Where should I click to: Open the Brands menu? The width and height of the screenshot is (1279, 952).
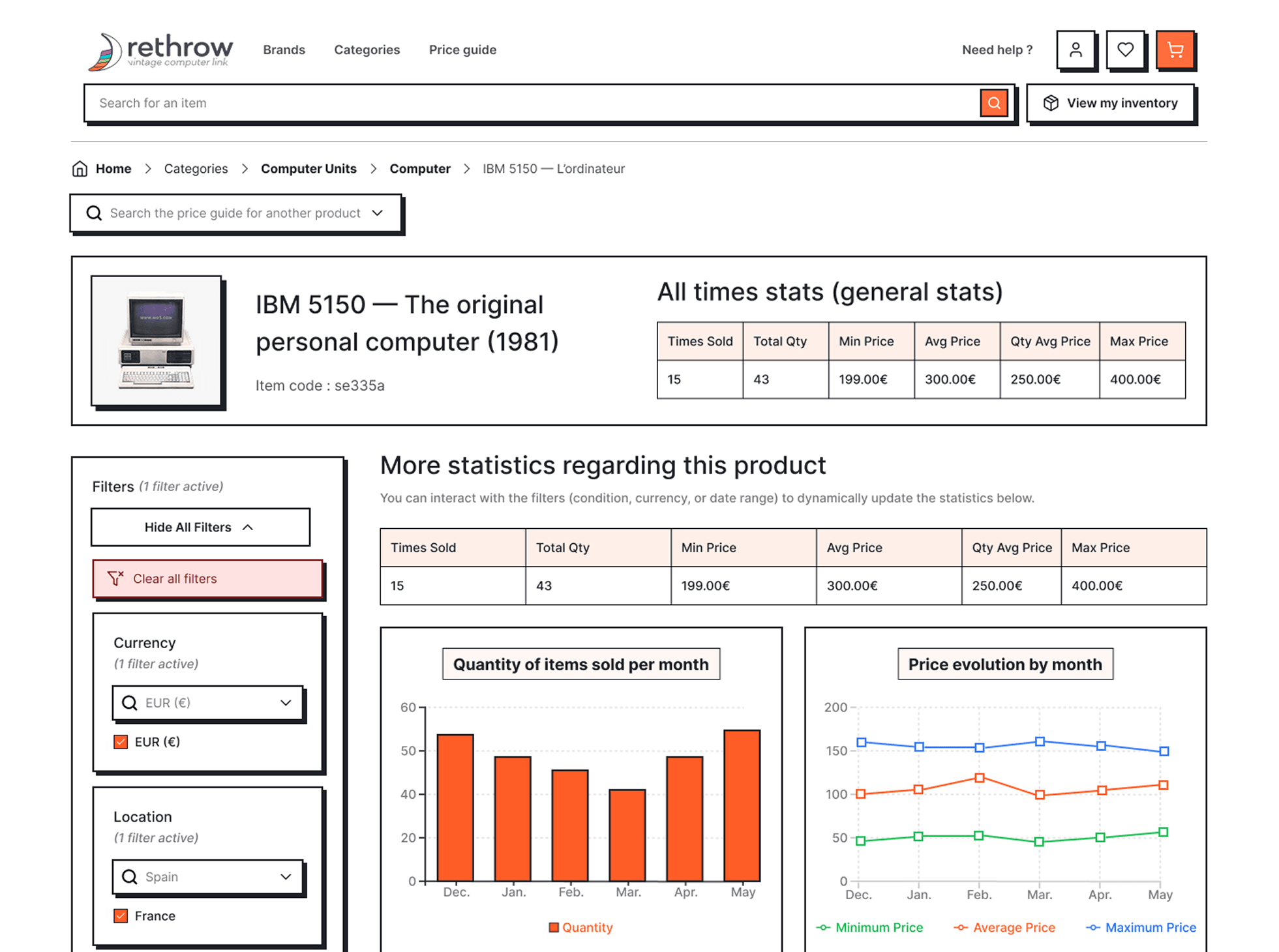(284, 50)
